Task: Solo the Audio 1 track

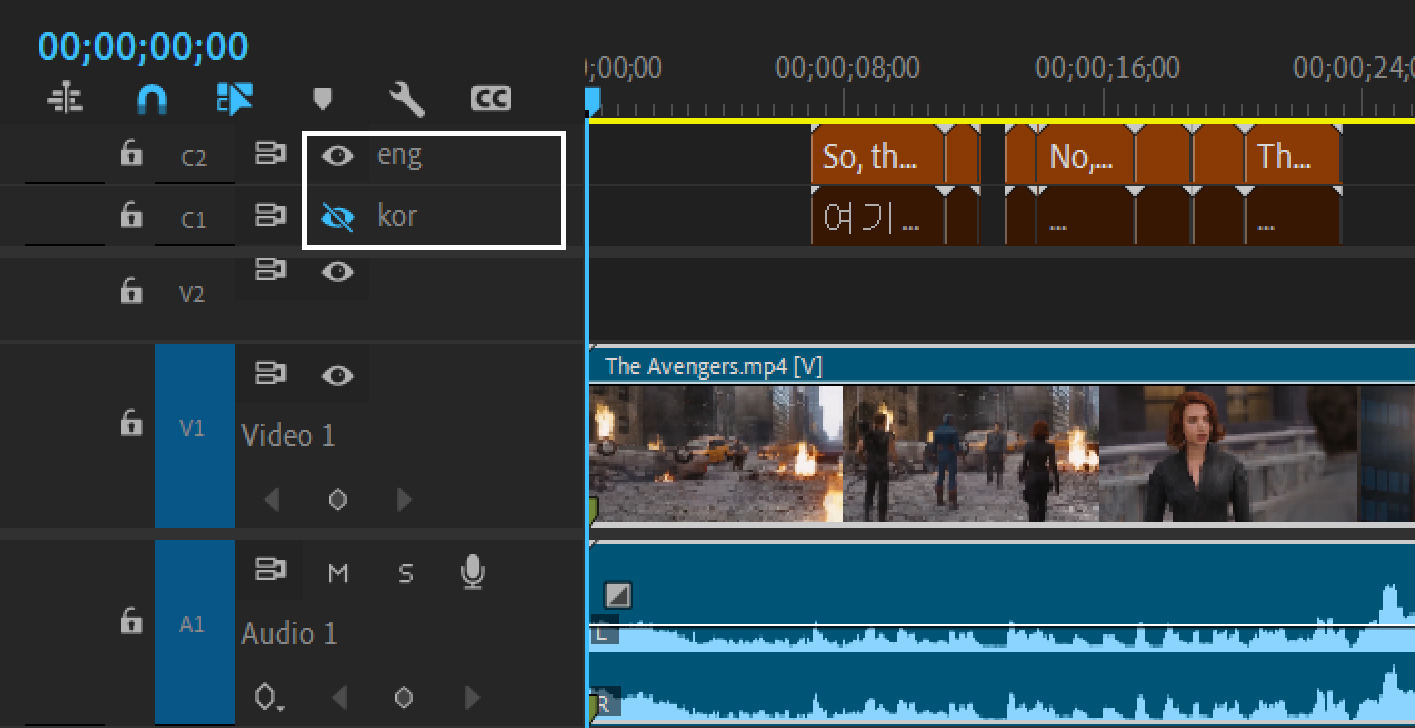Action: click(405, 573)
